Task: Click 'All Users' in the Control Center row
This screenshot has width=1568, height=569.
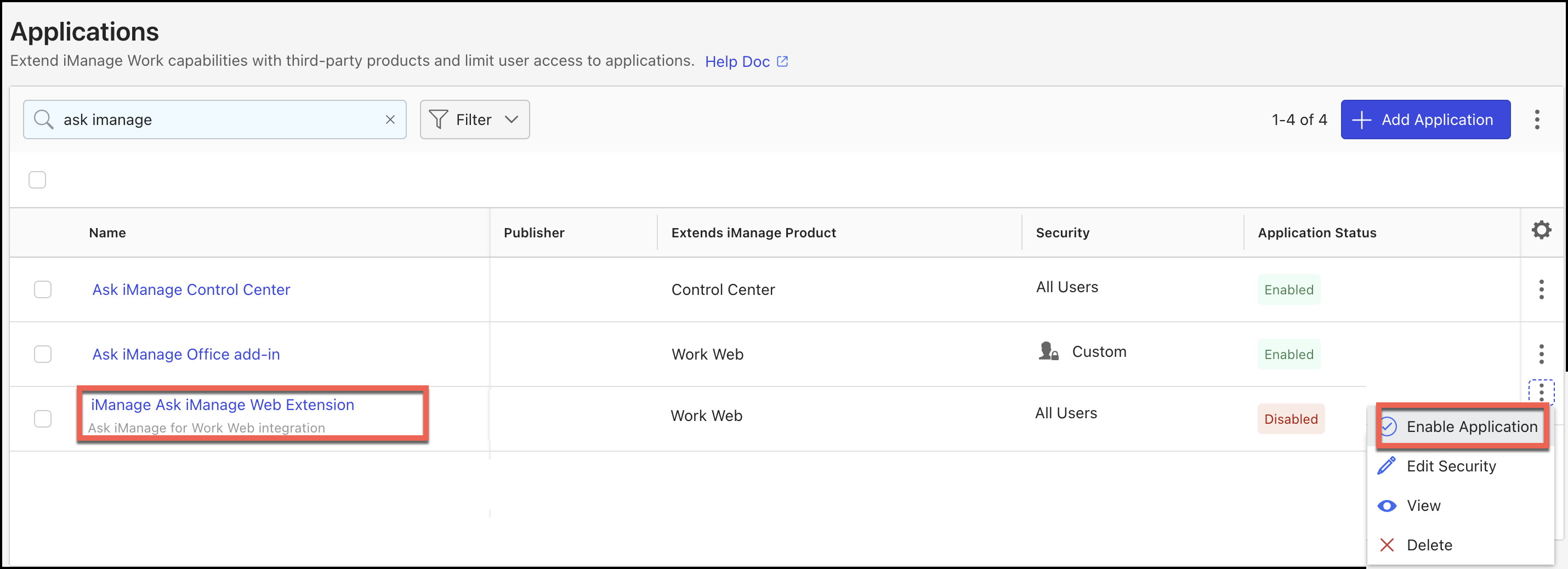Action: coord(1067,287)
